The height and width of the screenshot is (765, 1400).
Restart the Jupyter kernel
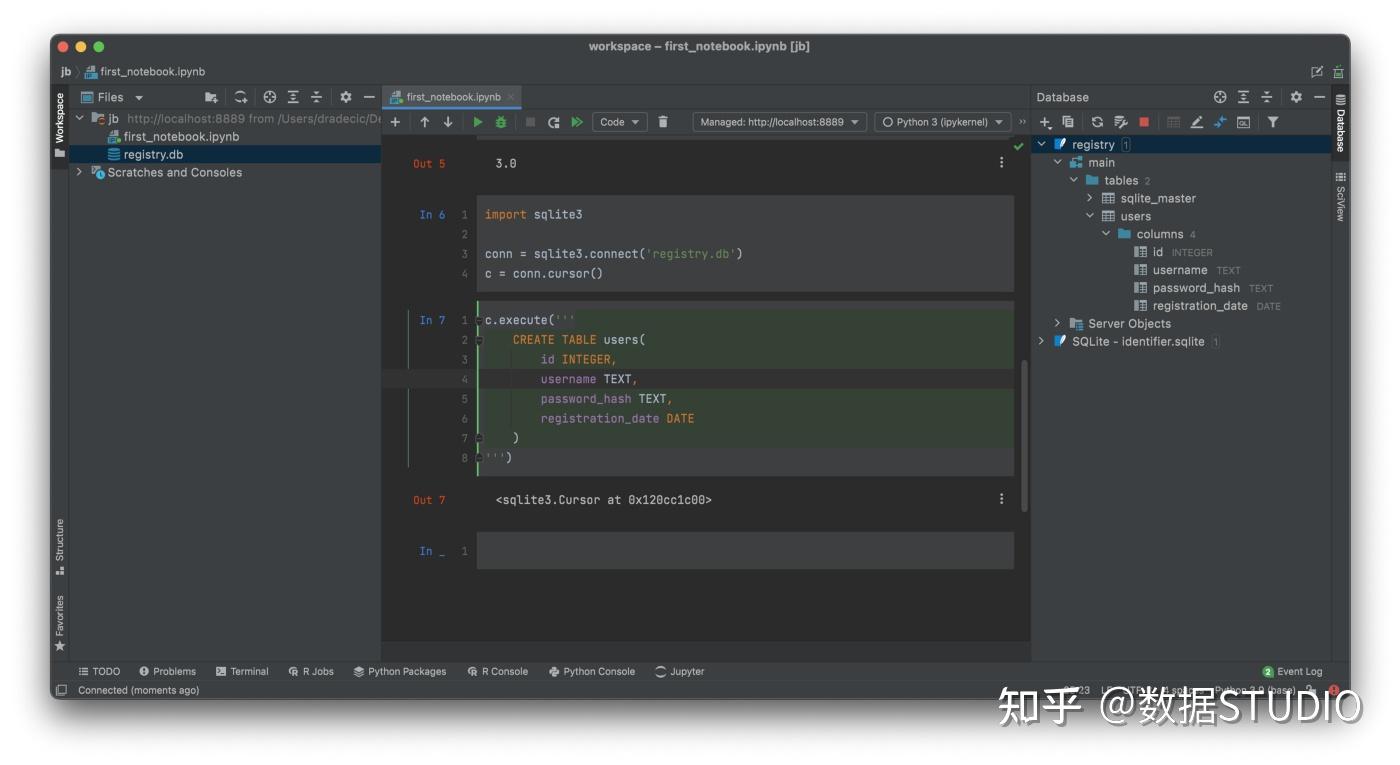553,121
